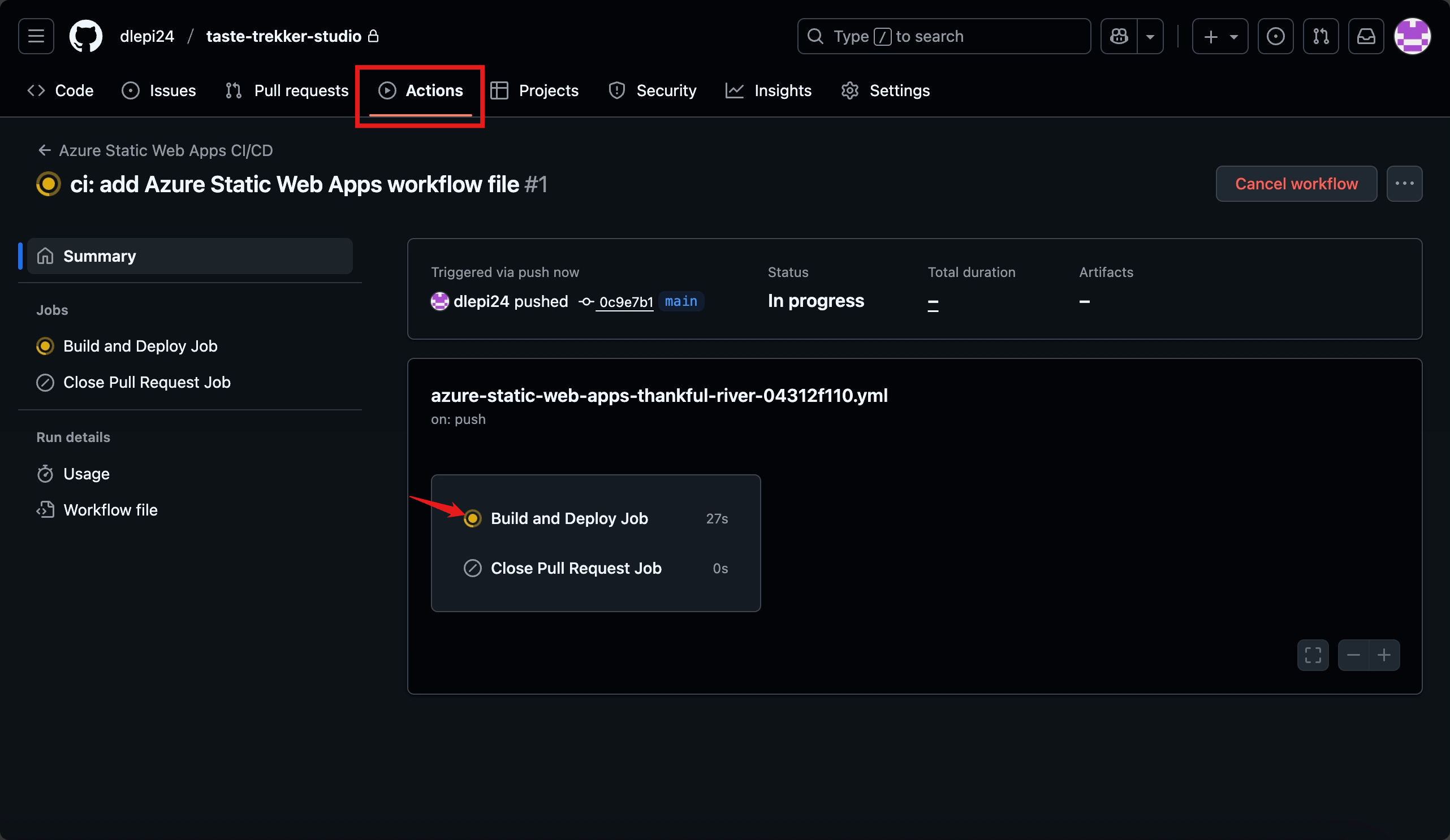Screen dimensions: 1450x840
Task: Open the Copilot chat icon
Action: 1119,36
